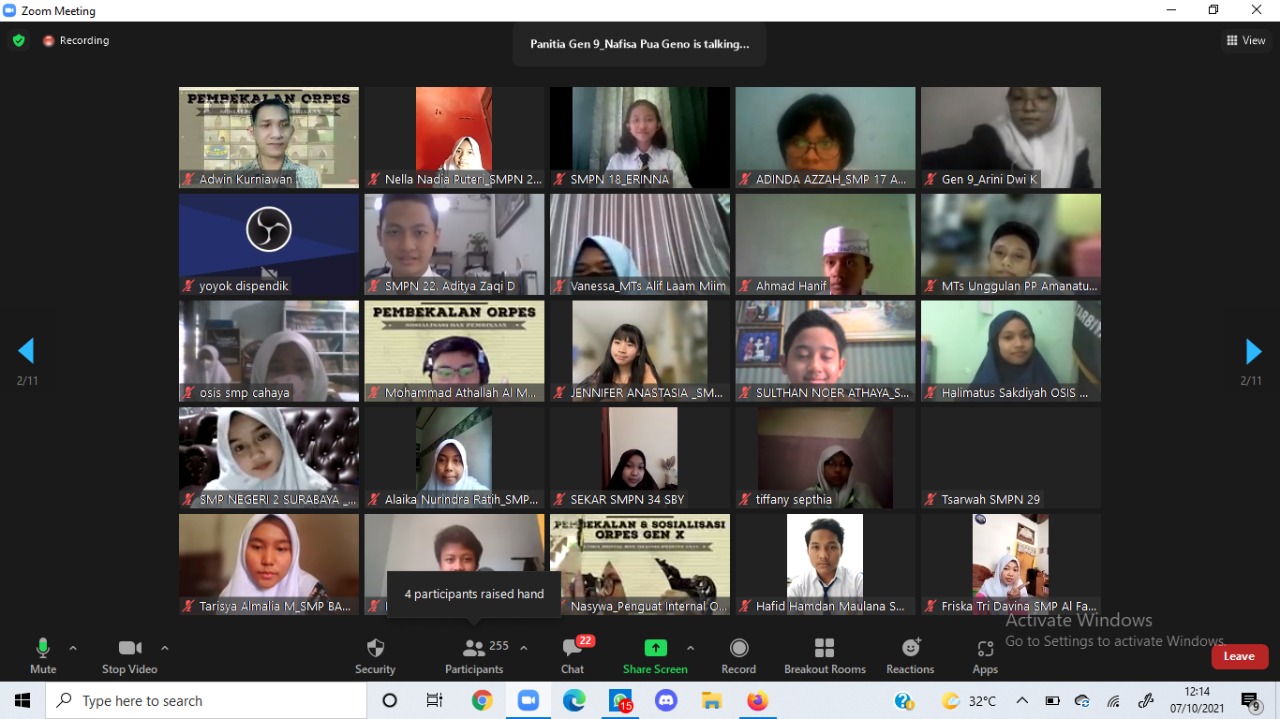Select SMPN 22. Aditya Zaqi D tile
The height and width of the screenshot is (719, 1280).
(454, 244)
